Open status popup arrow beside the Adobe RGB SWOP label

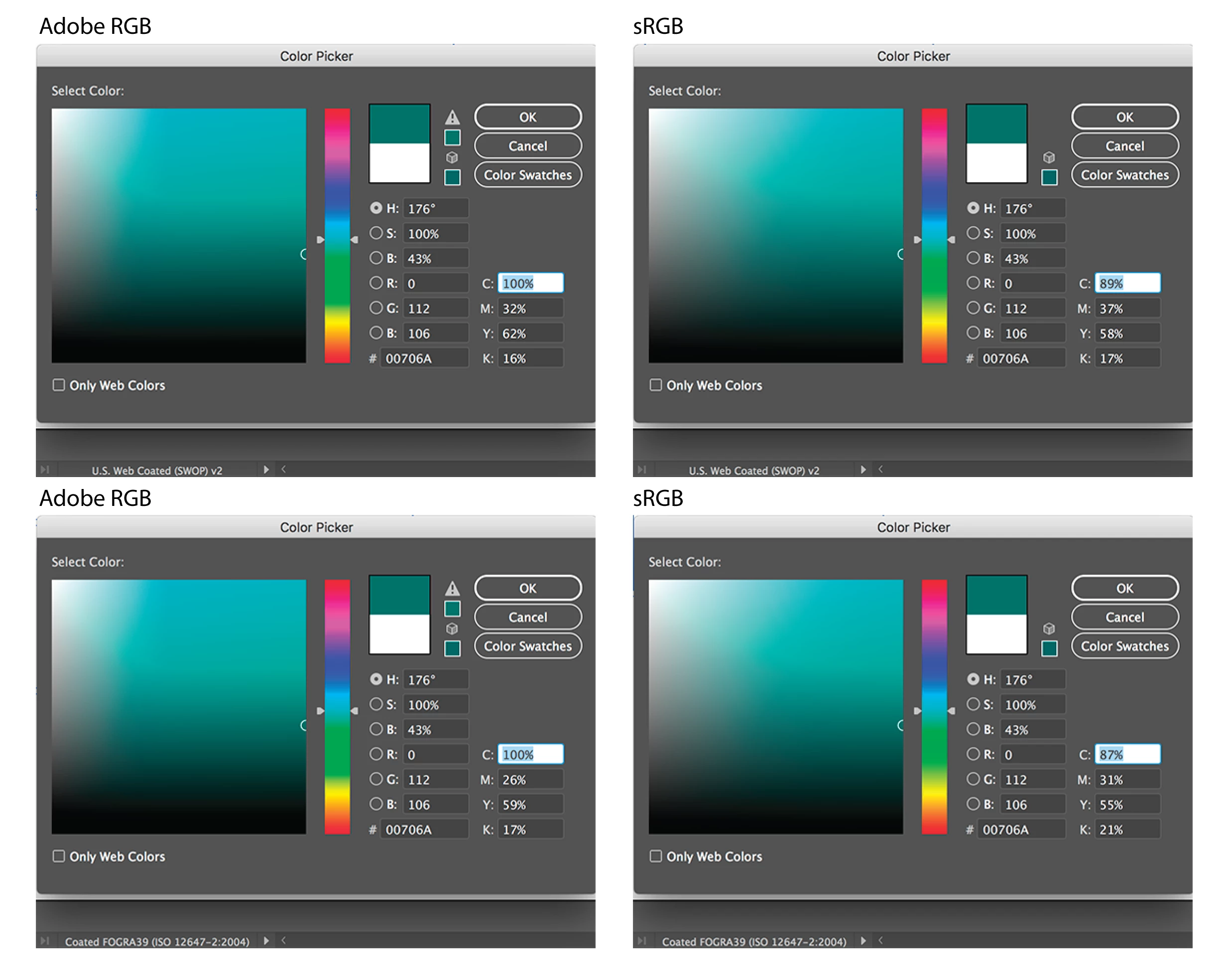[266, 469]
